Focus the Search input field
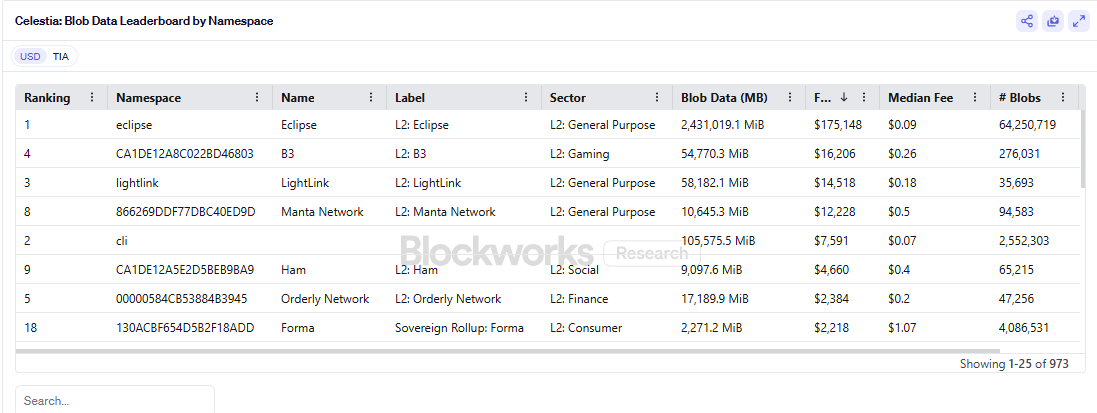This screenshot has height=413, width=1097. coord(115,400)
